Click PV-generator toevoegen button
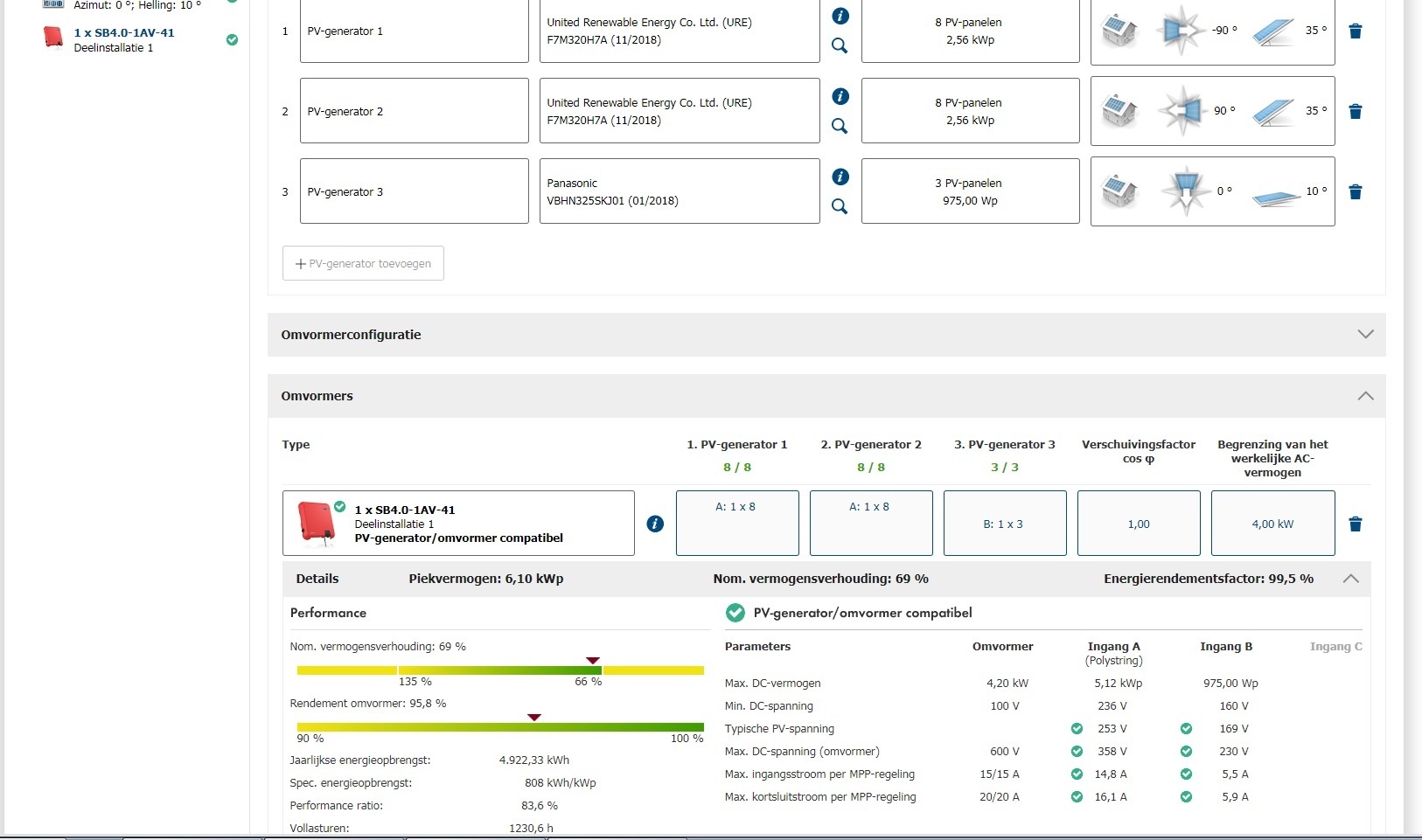The width and height of the screenshot is (1422, 840). [363, 263]
